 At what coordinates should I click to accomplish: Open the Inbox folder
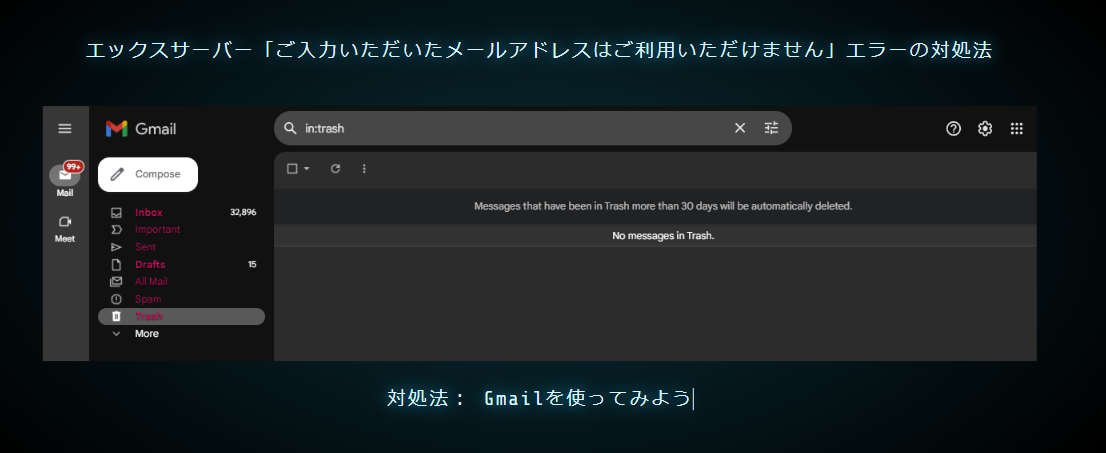click(x=149, y=212)
